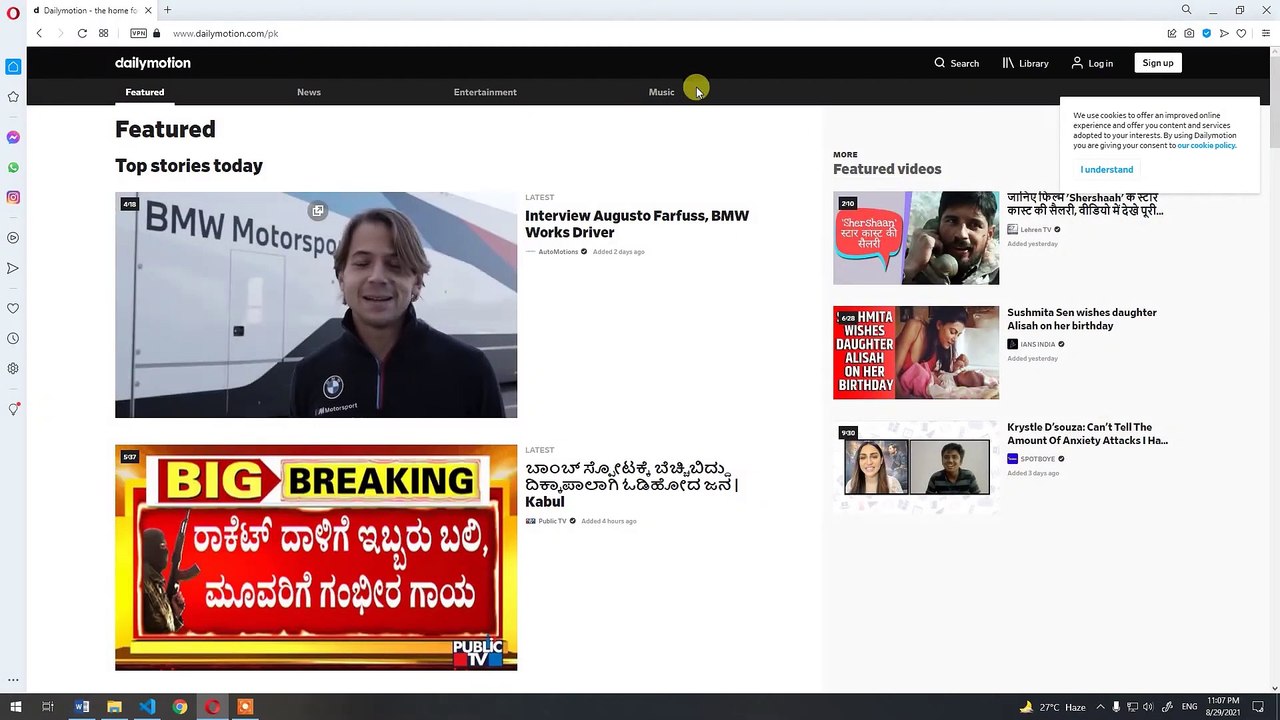Open 'Sushmita Sen wishes daughter Alisah' title
Screen dimensions: 1280x720
1082,319
